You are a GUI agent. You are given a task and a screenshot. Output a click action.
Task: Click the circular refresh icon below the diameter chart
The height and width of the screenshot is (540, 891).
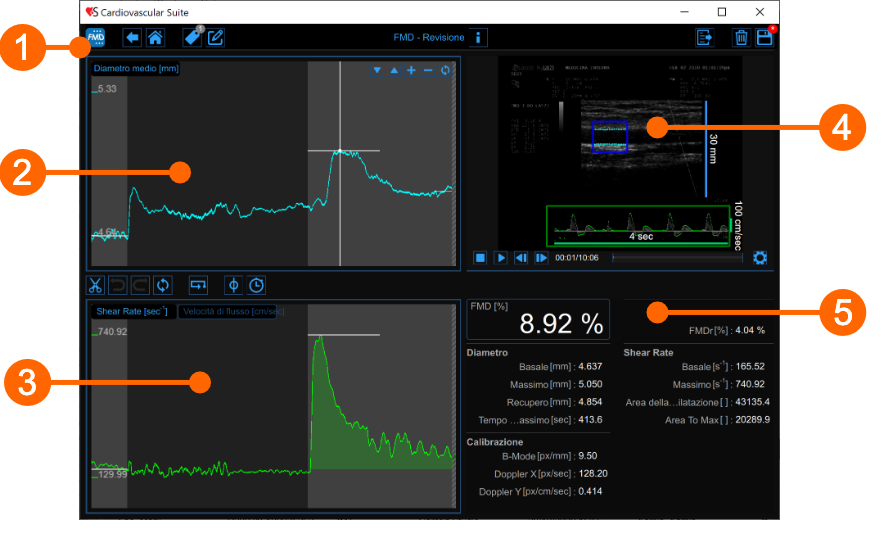click(x=162, y=285)
